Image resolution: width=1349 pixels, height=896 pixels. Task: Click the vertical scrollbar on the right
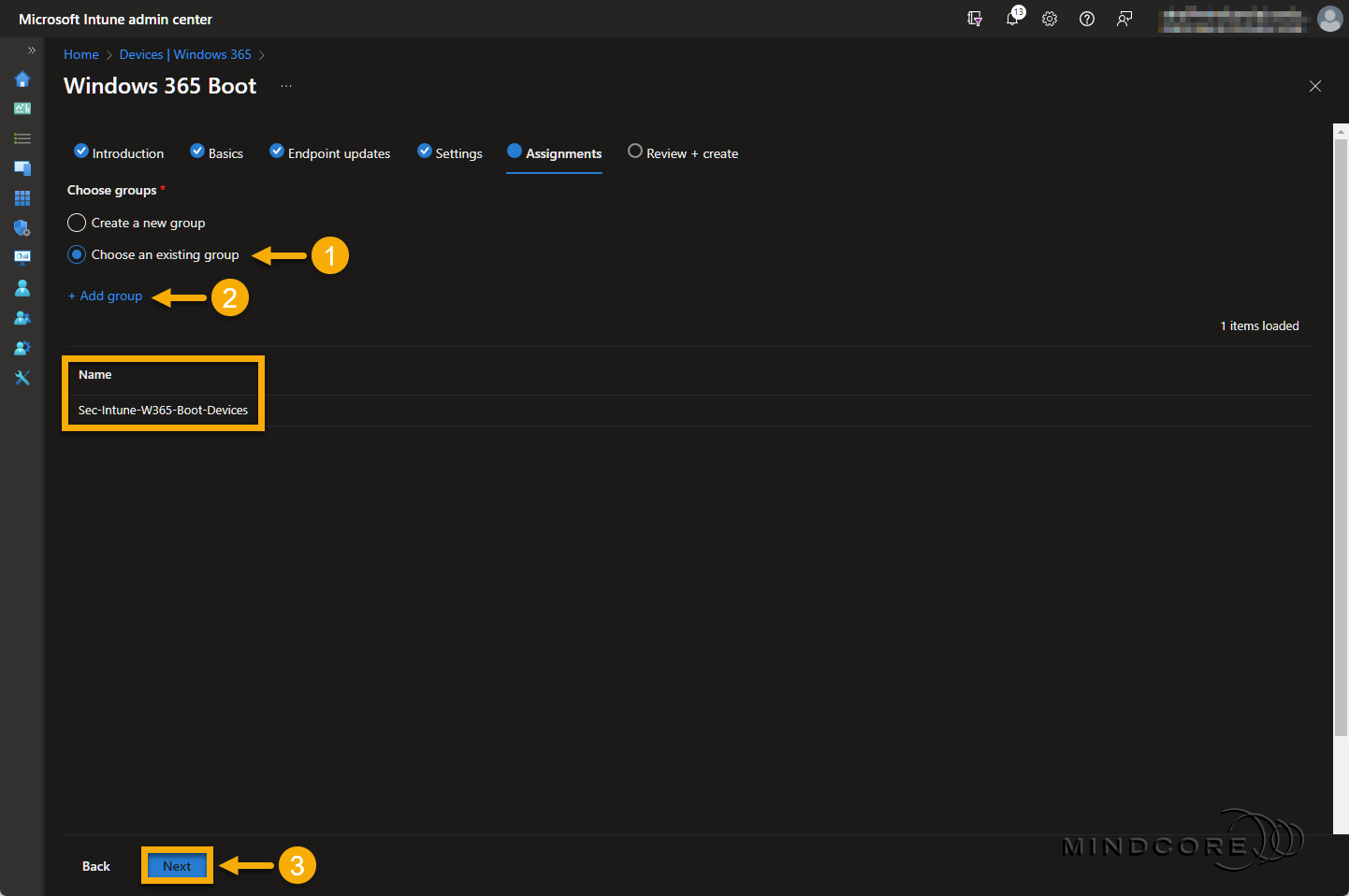click(1341, 430)
